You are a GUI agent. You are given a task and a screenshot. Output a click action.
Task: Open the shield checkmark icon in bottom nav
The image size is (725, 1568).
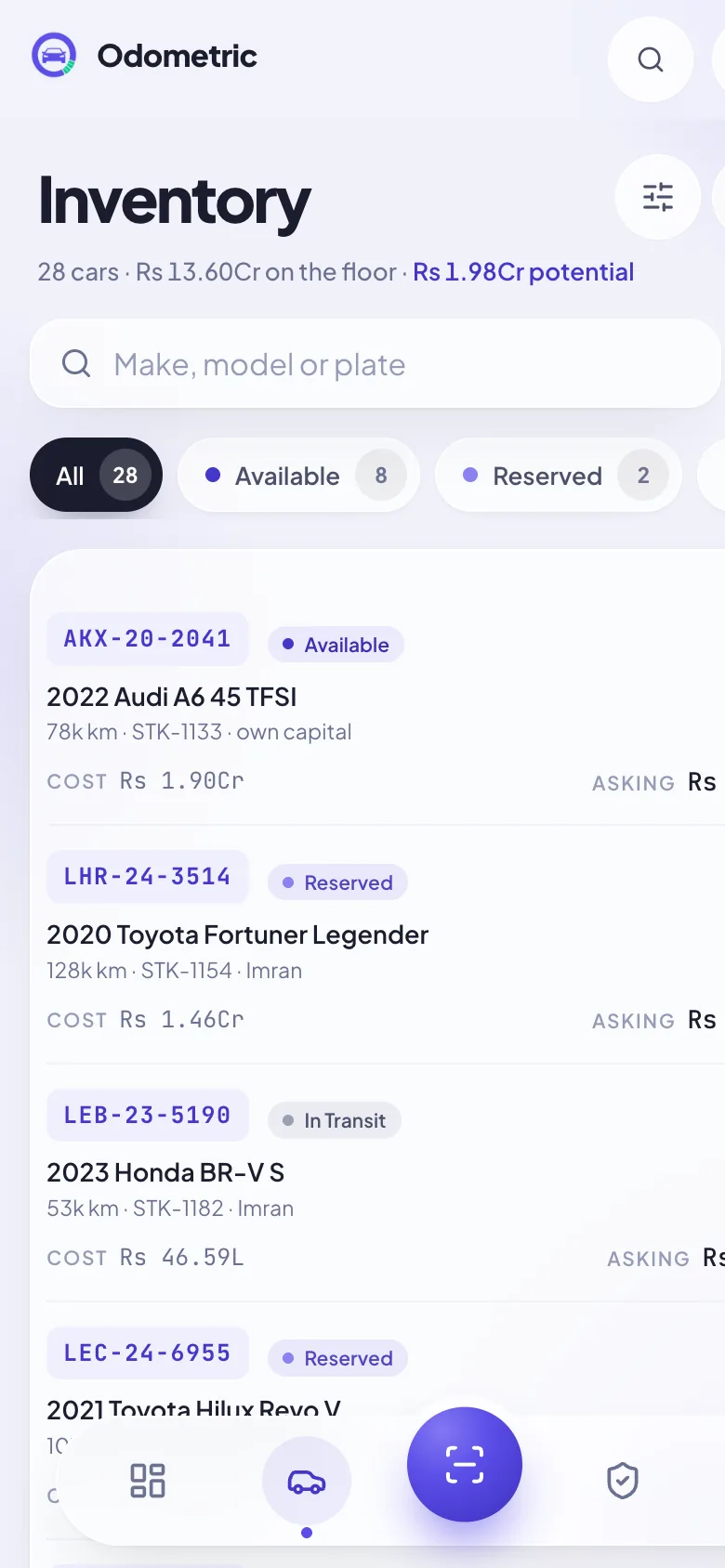[x=623, y=1481]
